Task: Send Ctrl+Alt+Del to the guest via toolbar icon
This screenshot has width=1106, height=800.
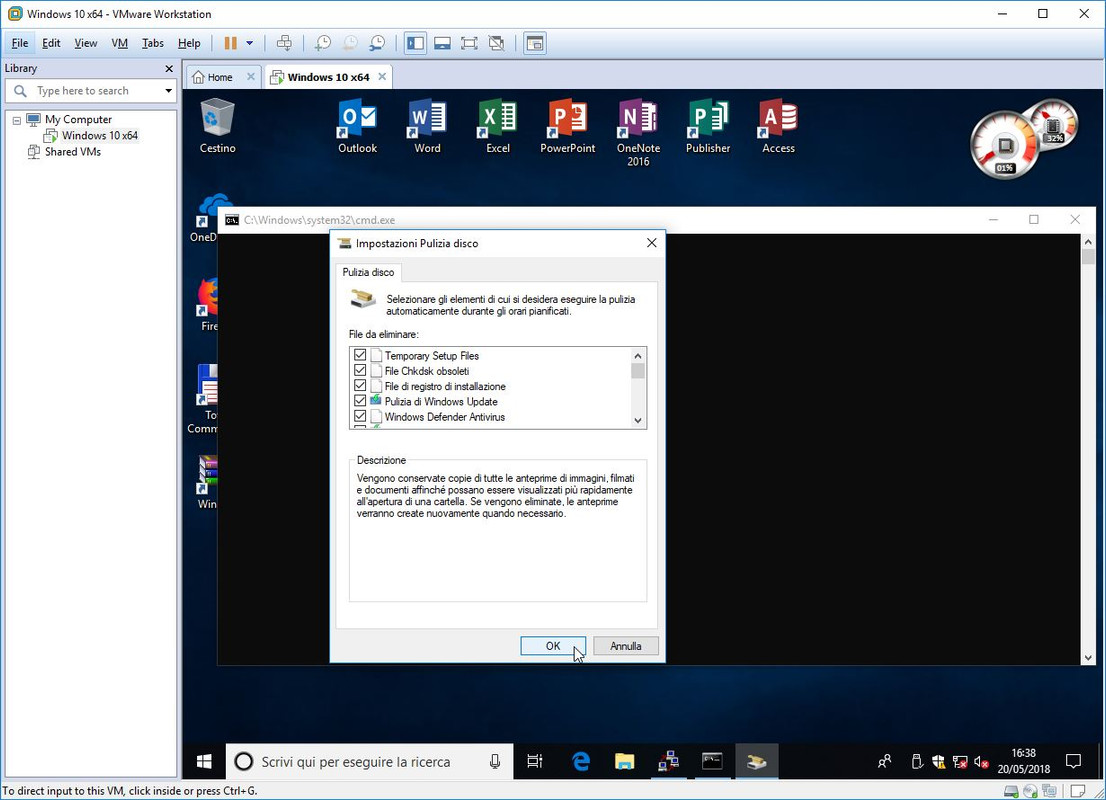Action: tap(284, 43)
